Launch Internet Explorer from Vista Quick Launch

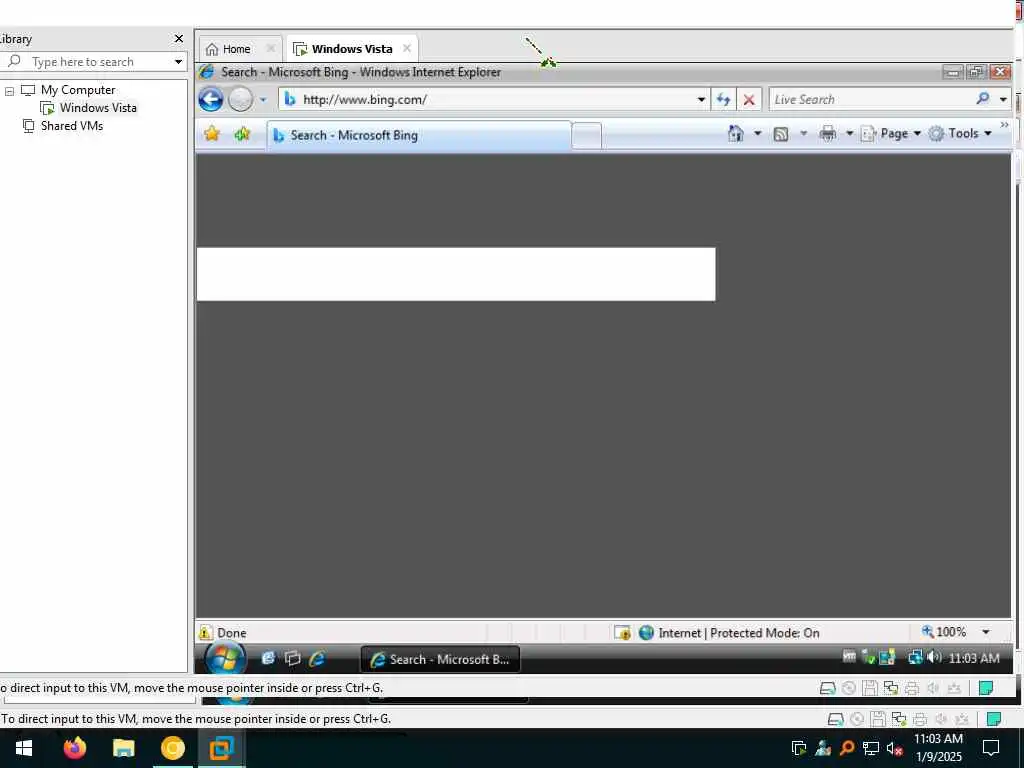pos(317,658)
